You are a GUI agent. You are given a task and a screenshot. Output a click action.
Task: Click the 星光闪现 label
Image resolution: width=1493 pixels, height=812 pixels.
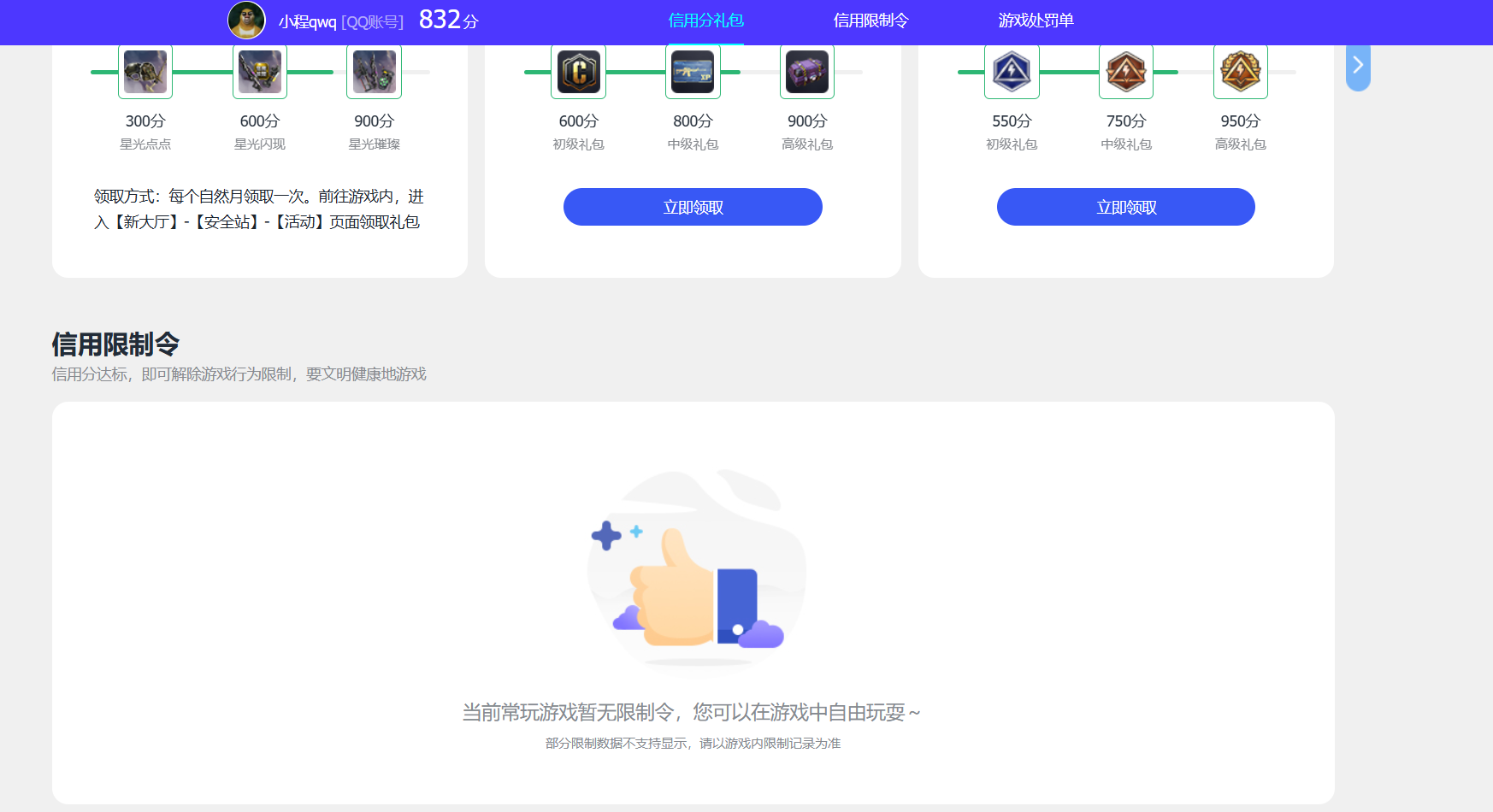(260, 144)
